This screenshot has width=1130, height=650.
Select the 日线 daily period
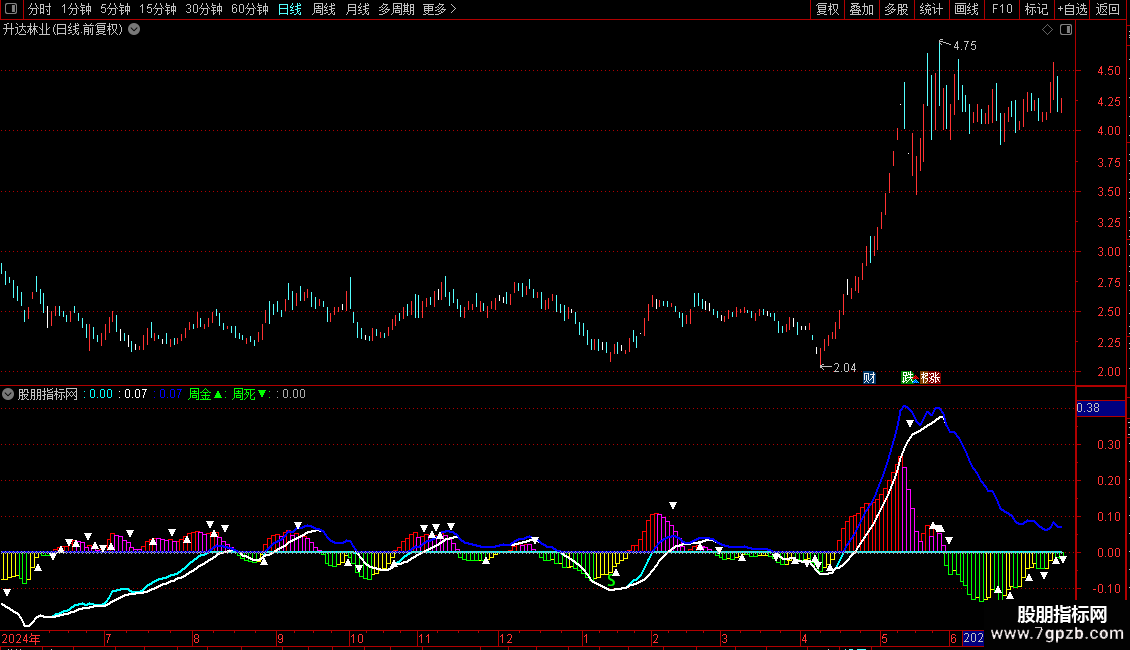290,9
